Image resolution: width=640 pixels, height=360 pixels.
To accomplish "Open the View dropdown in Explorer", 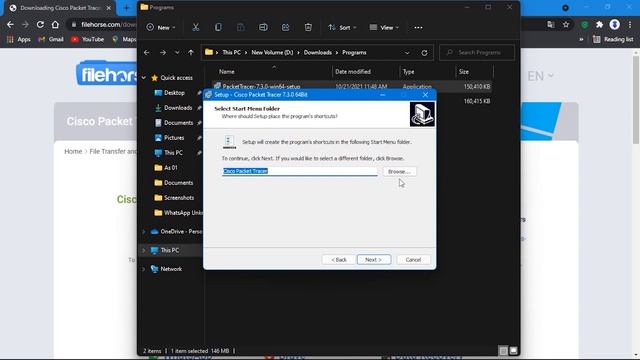I will click(x=384, y=27).
